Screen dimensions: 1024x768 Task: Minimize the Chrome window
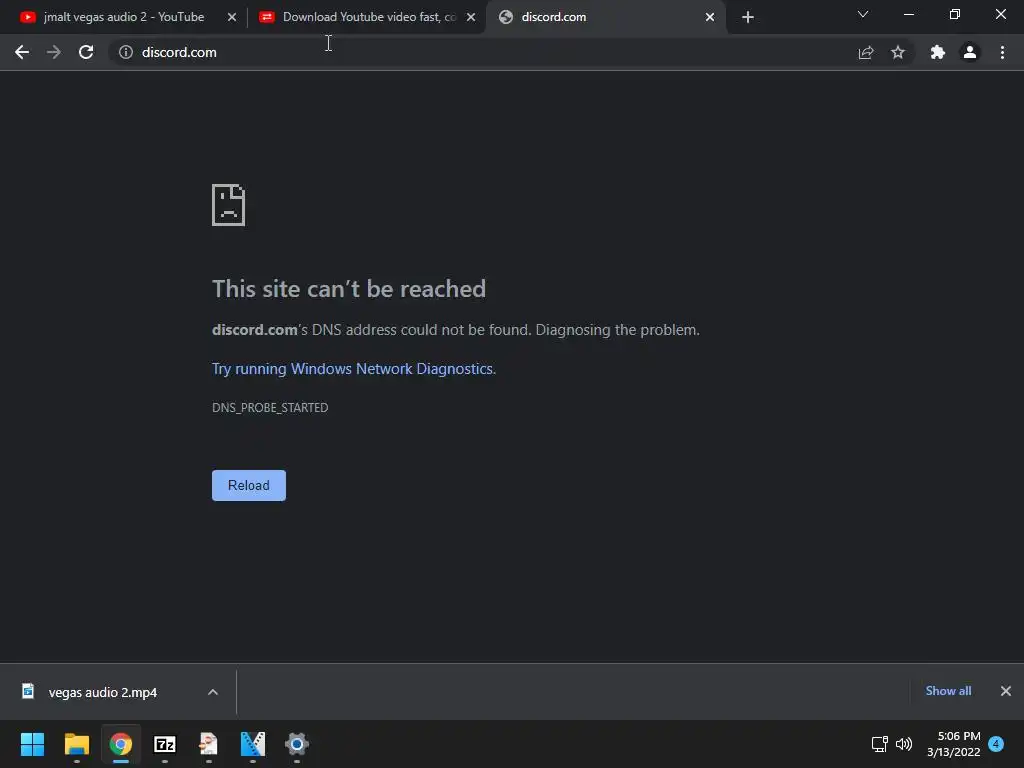(x=908, y=14)
